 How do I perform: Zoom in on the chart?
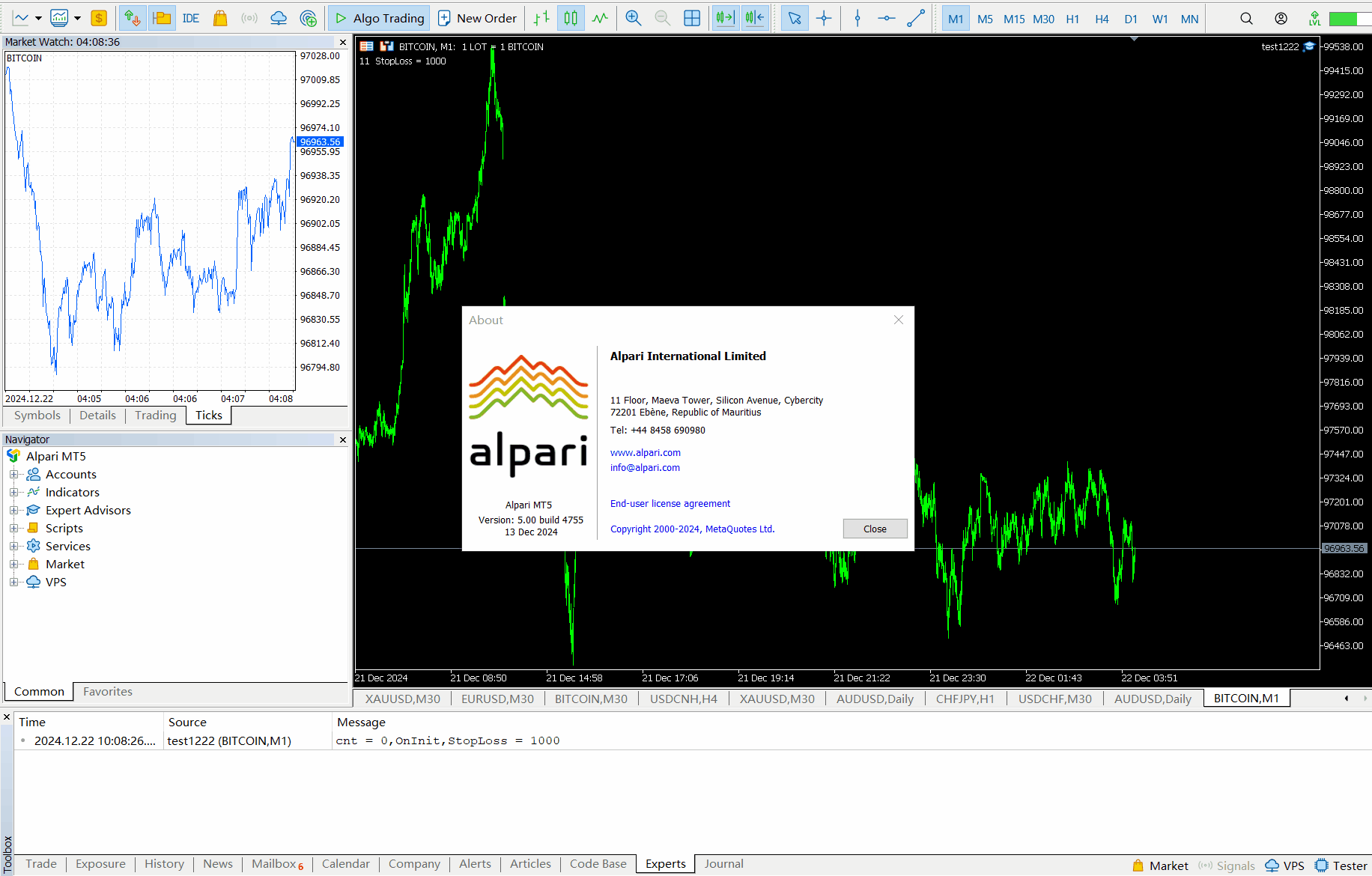[x=634, y=18]
